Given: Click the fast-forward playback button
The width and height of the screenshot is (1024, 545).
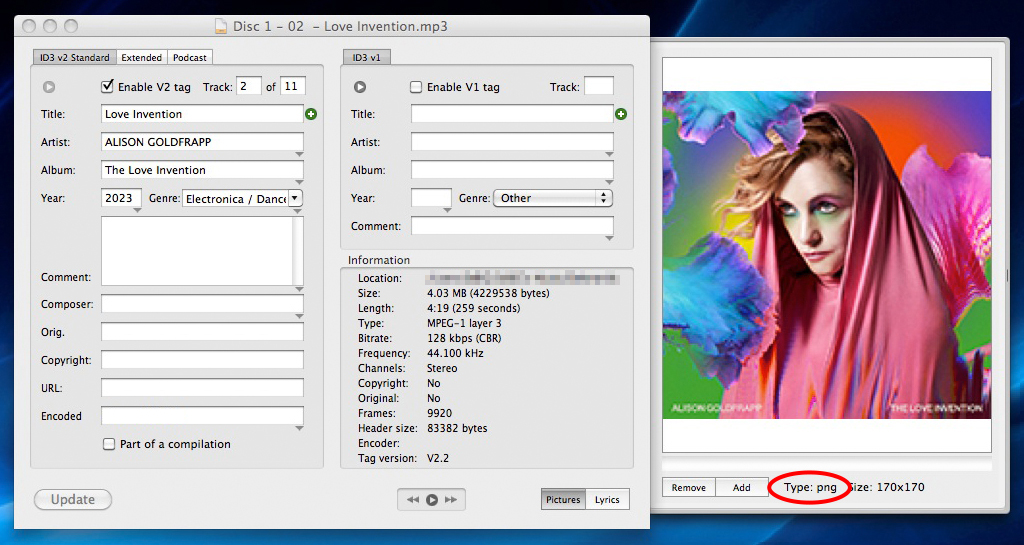Looking at the screenshot, I should 451,500.
